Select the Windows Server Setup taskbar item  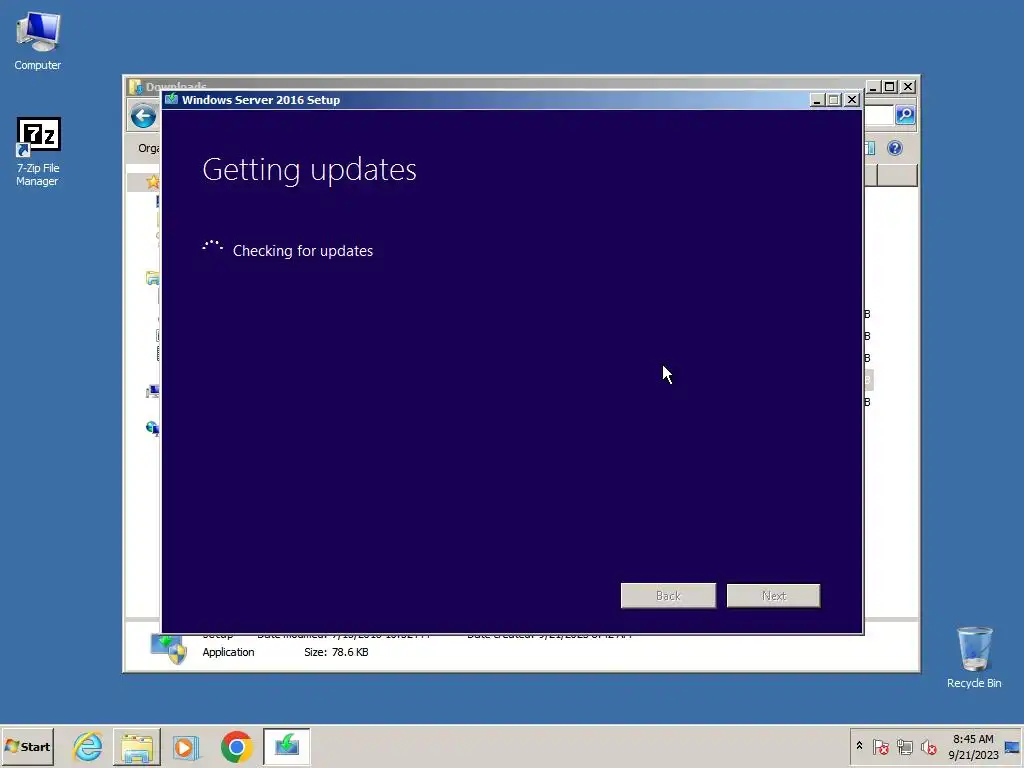[x=287, y=746]
